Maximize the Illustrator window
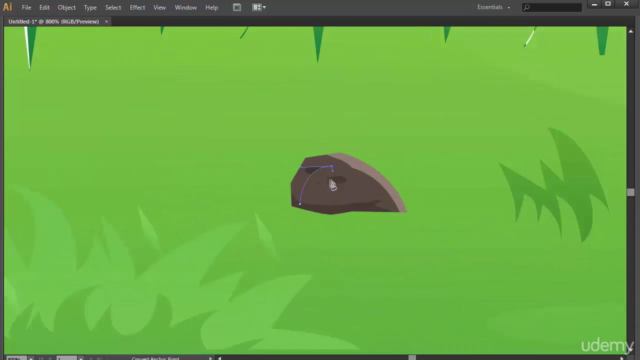 point(608,4)
